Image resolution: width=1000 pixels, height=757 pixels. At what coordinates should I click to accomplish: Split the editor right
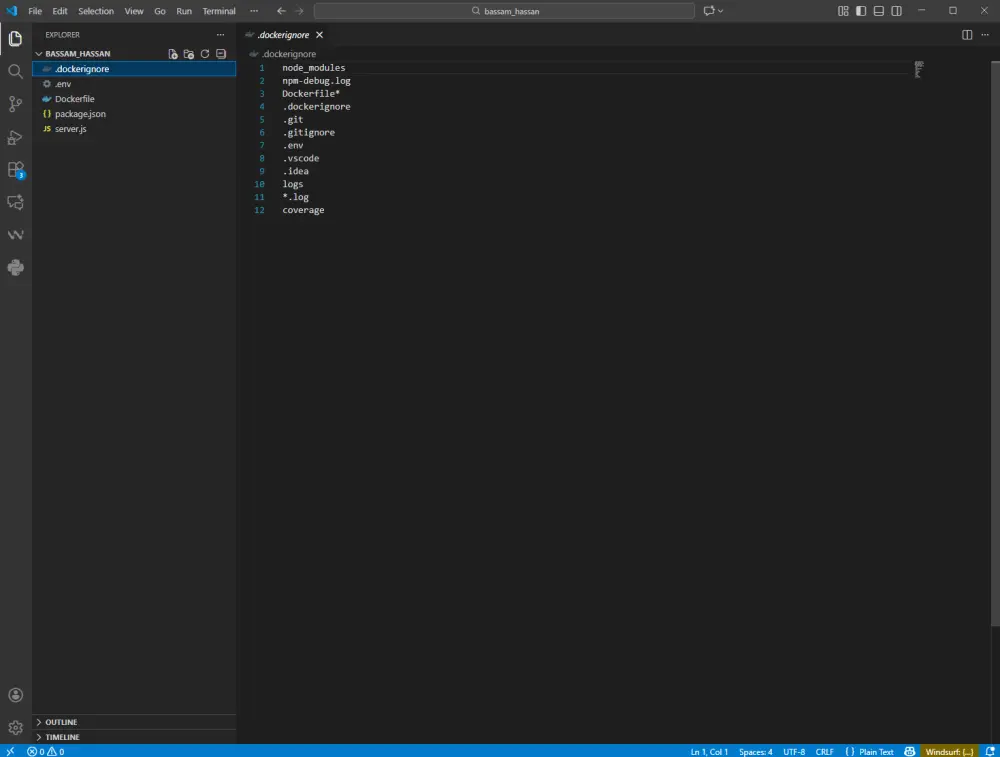967,35
